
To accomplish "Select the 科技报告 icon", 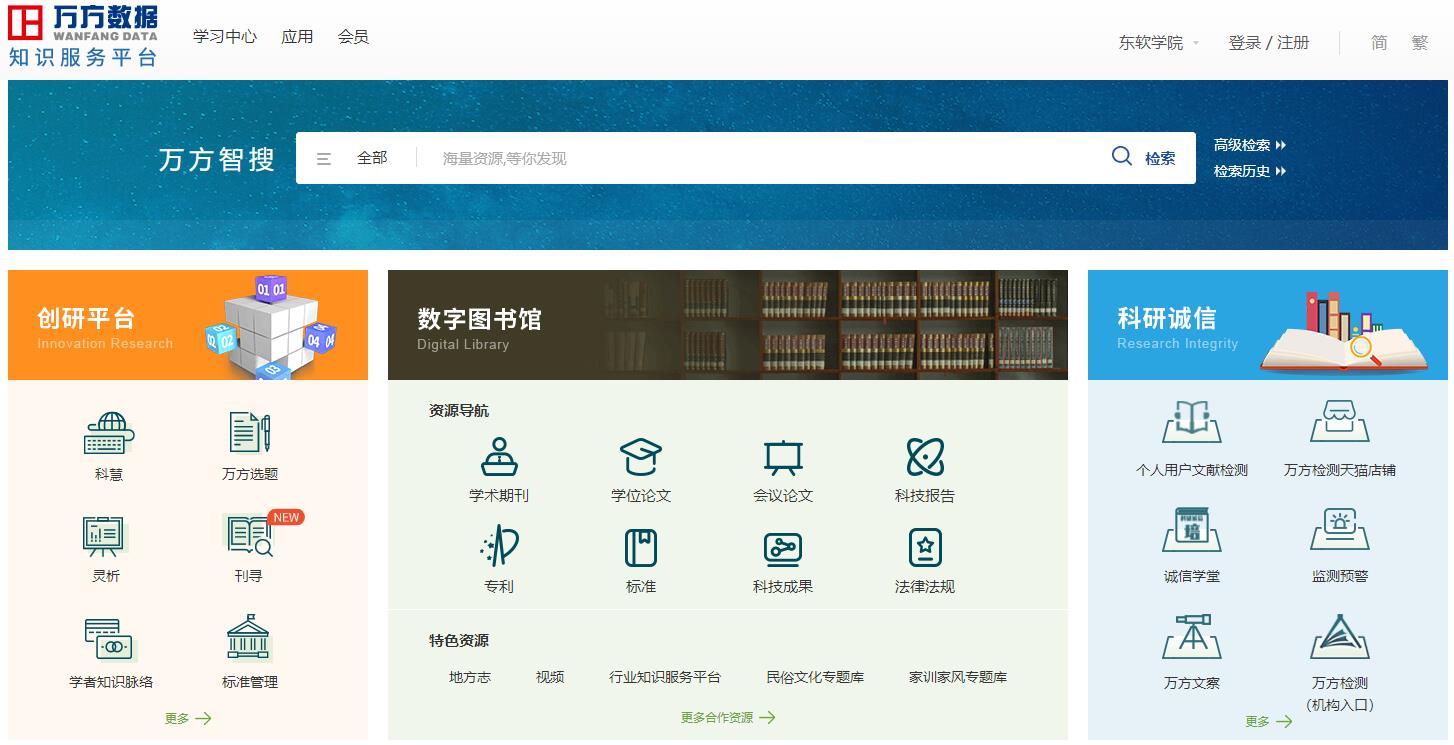I will (925, 458).
